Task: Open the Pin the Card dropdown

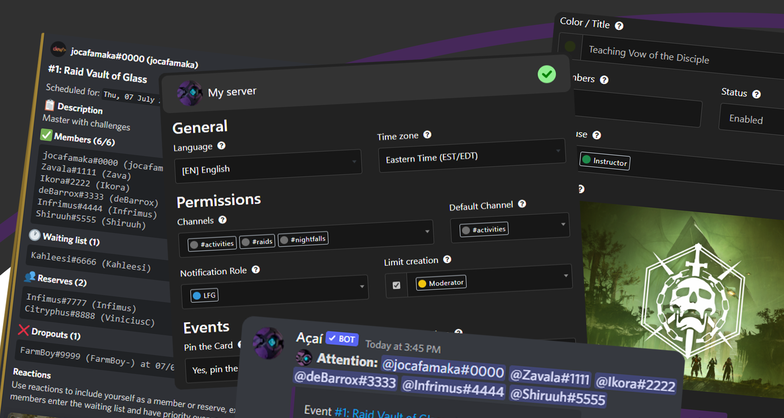Action: point(212,370)
